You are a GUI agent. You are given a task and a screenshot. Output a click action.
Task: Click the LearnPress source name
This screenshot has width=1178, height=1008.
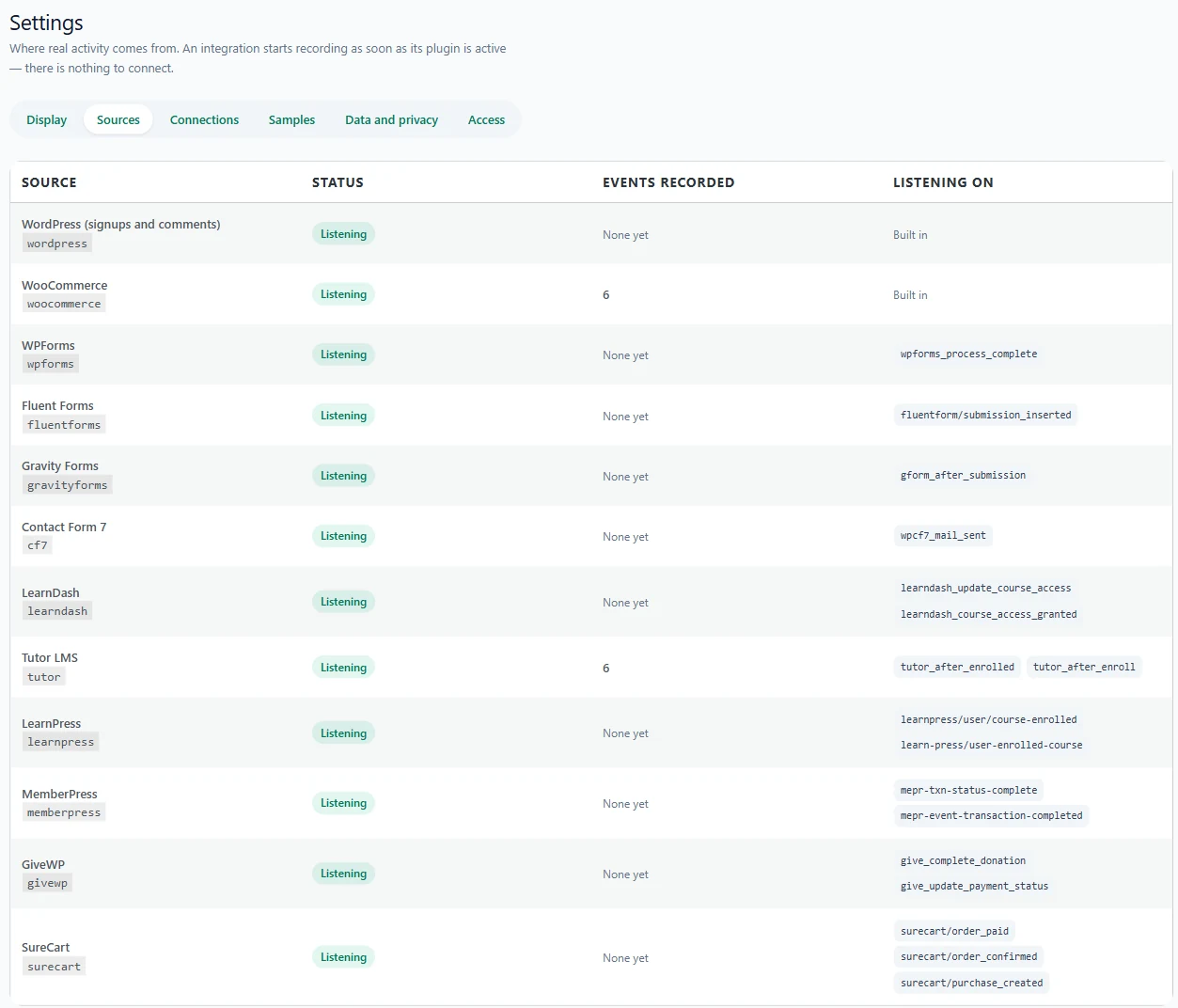tap(52, 723)
